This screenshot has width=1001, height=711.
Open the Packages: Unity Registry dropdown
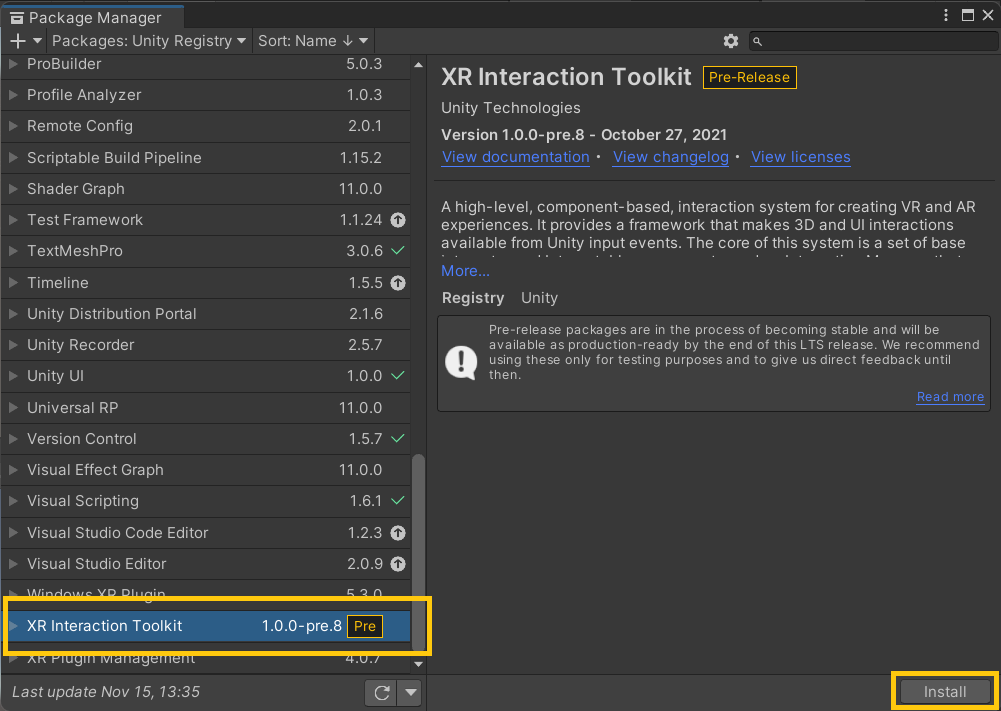pyautogui.click(x=149, y=41)
